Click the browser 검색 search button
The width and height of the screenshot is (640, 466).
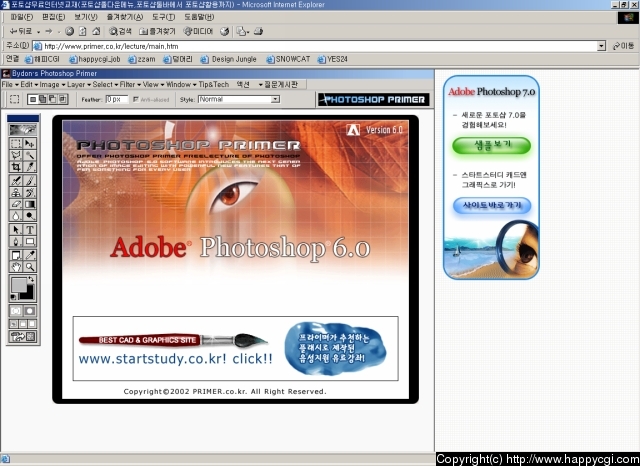[120, 31]
